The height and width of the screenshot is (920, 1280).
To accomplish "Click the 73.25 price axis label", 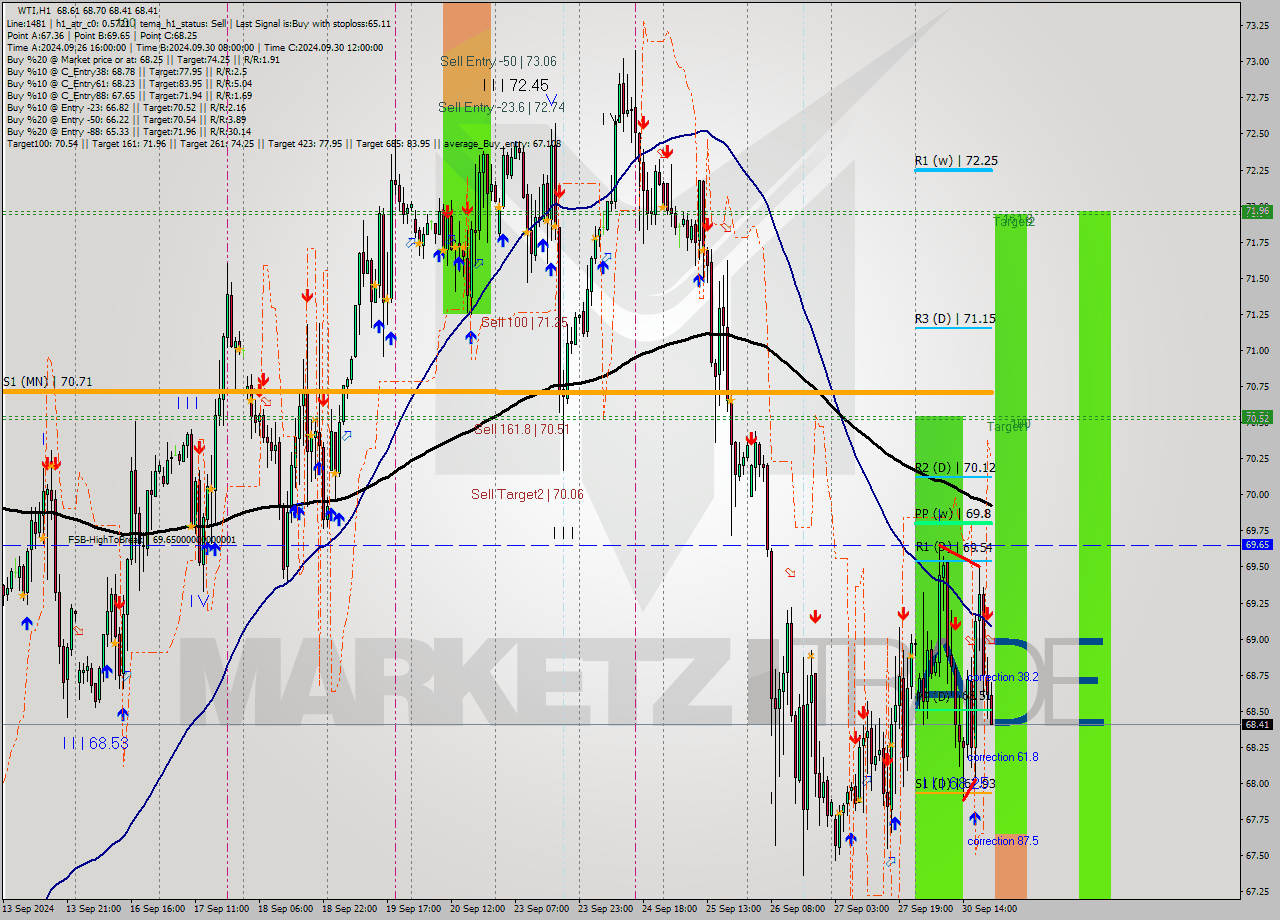I will pyautogui.click(x=1257, y=26).
